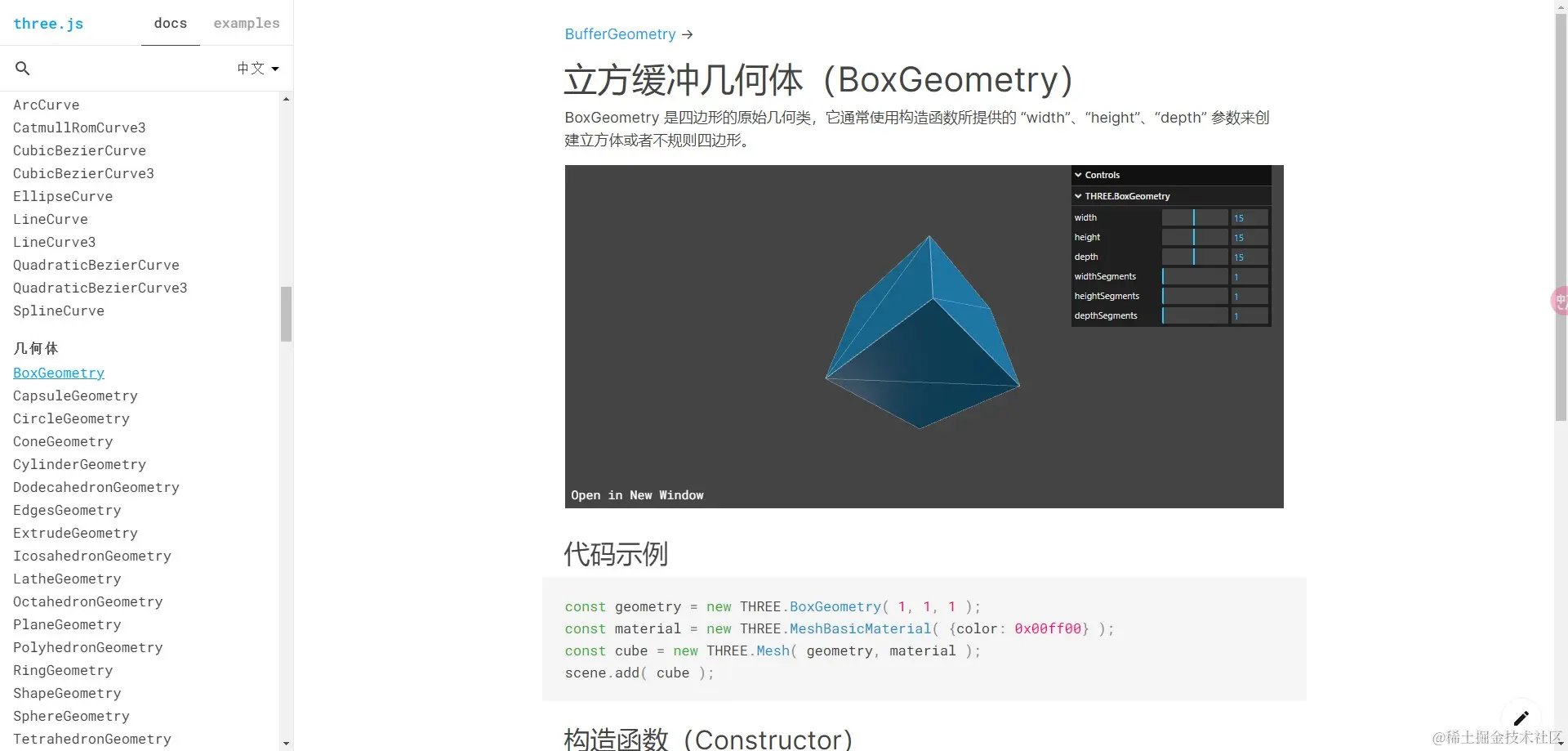Image resolution: width=1568 pixels, height=751 pixels.
Task: Open EllipseCurve in sidebar
Action: (x=63, y=196)
